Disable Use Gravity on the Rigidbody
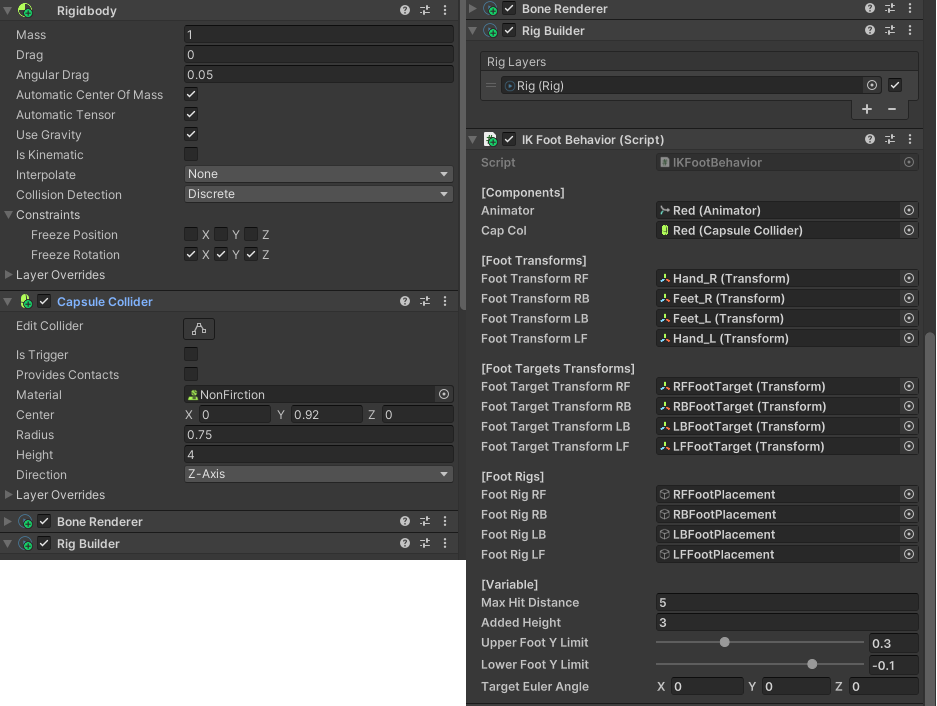Screen dimensions: 937x706 click(x=189, y=134)
